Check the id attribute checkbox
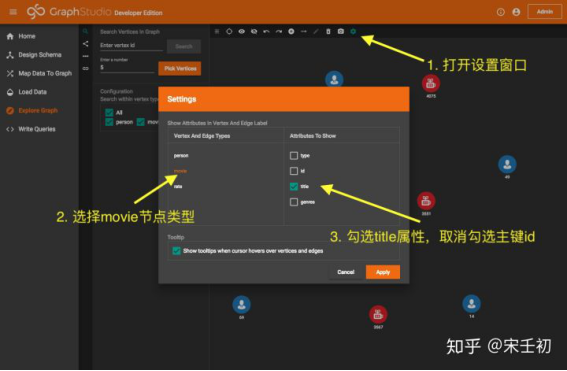The height and width of the screenshot is (371, 567). (x=294, y=171)
